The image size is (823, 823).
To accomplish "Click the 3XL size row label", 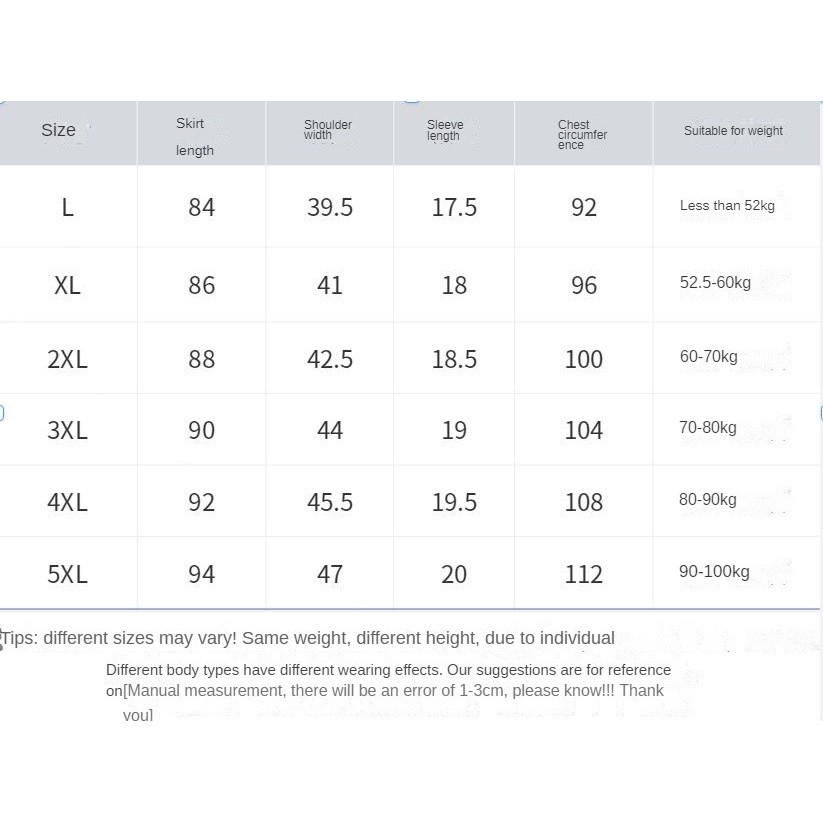I will point(67,430).
